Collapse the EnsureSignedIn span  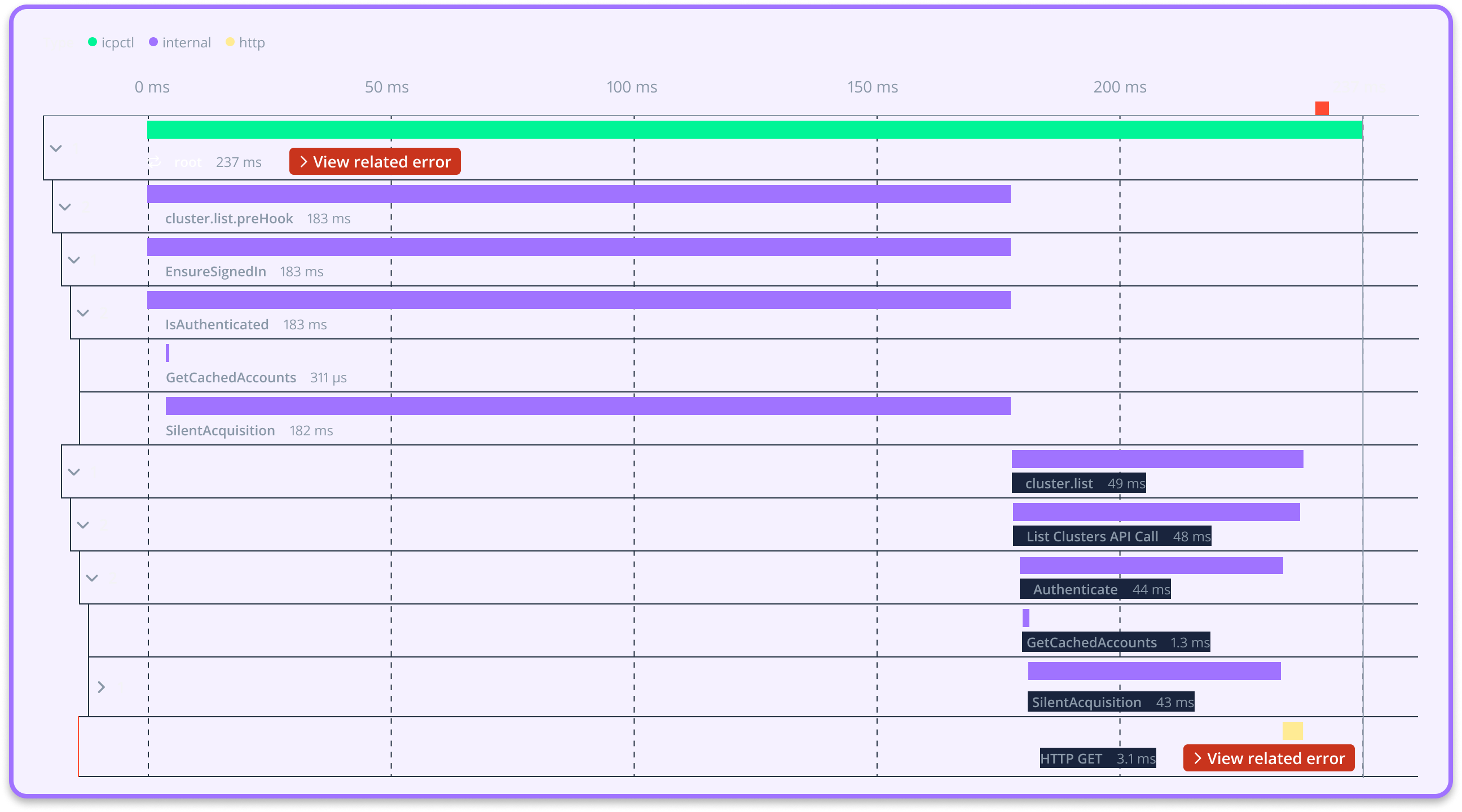[74, 260]
